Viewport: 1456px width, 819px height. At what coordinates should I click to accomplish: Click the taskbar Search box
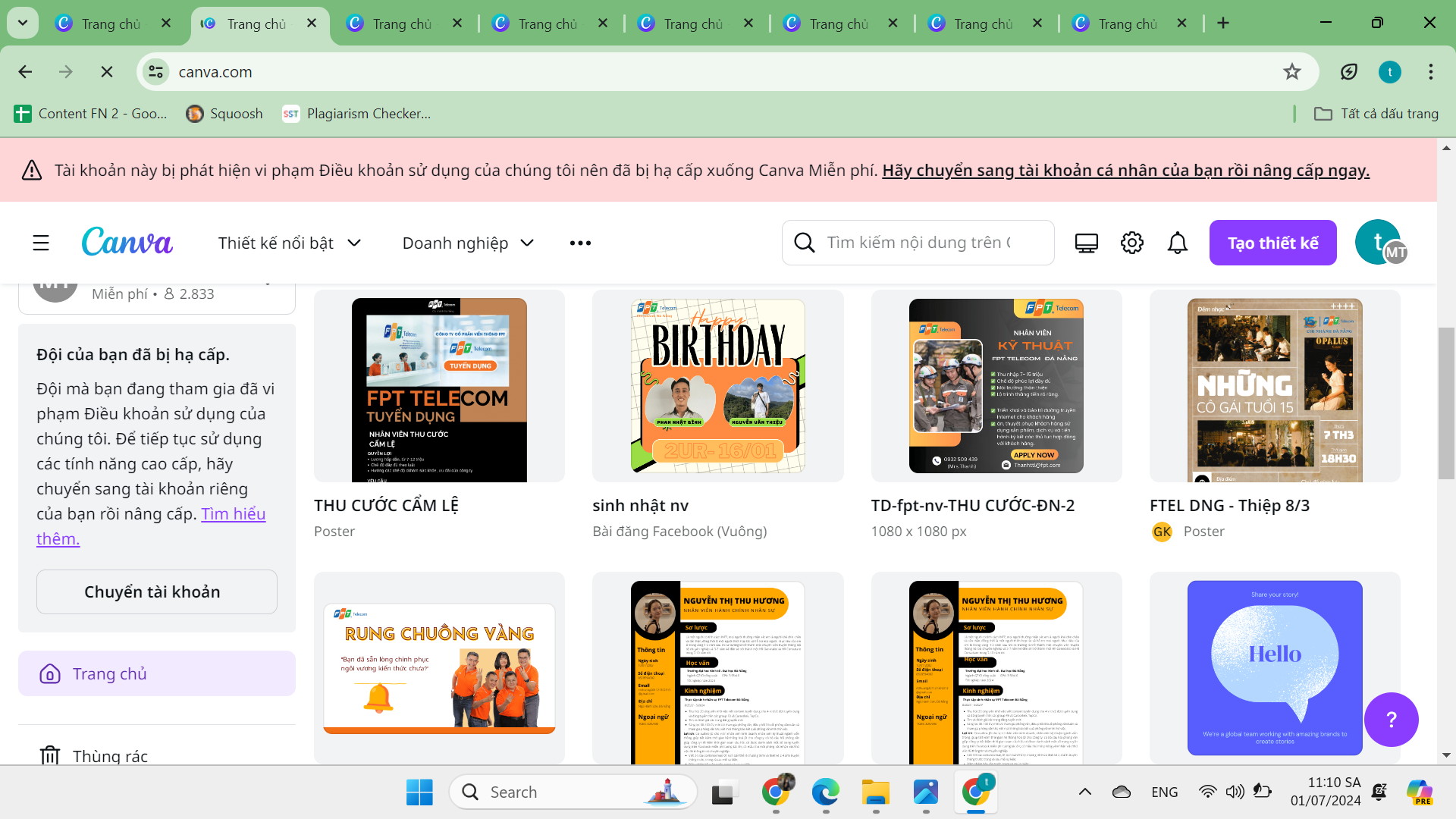pyautogui.click(x=573, y=792)
